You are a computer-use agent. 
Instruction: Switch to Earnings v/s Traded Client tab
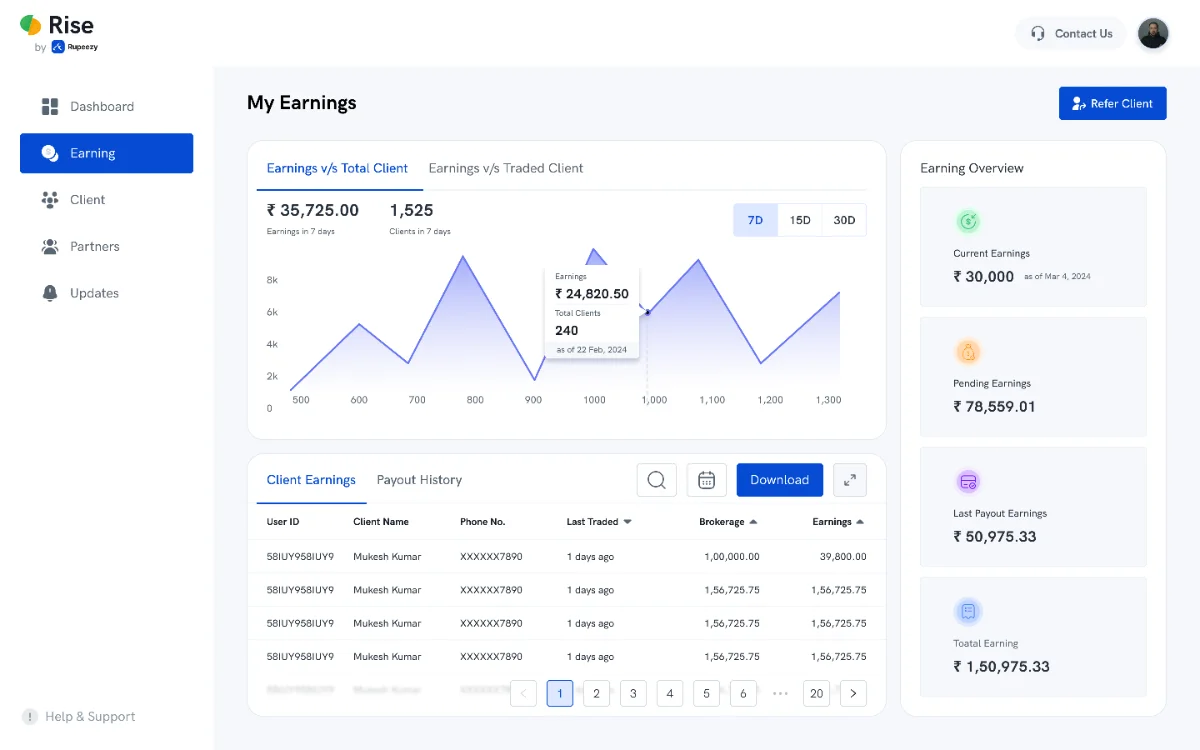click(506, 168)
